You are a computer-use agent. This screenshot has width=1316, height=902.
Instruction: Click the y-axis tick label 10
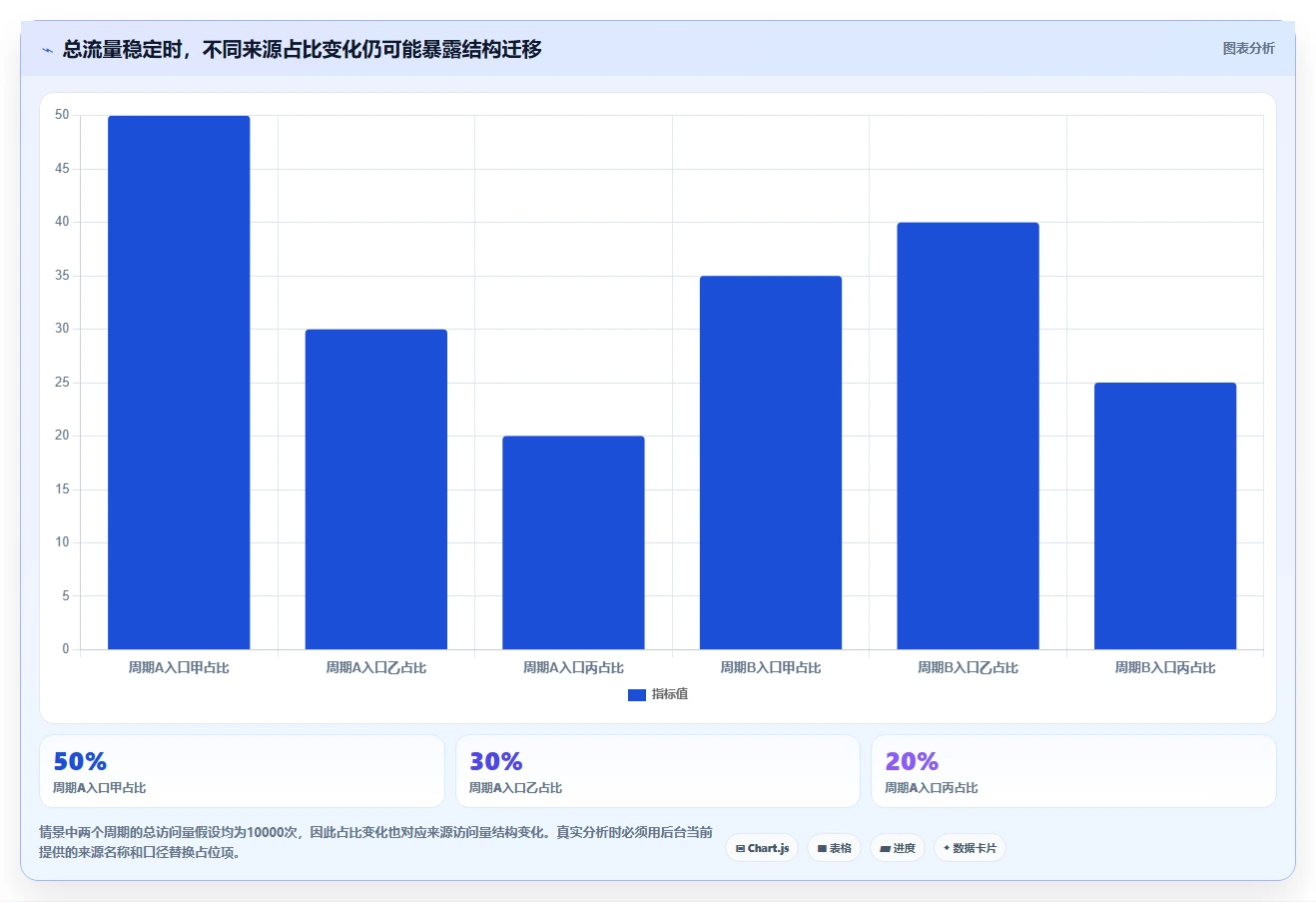click(x=63, y=542)
